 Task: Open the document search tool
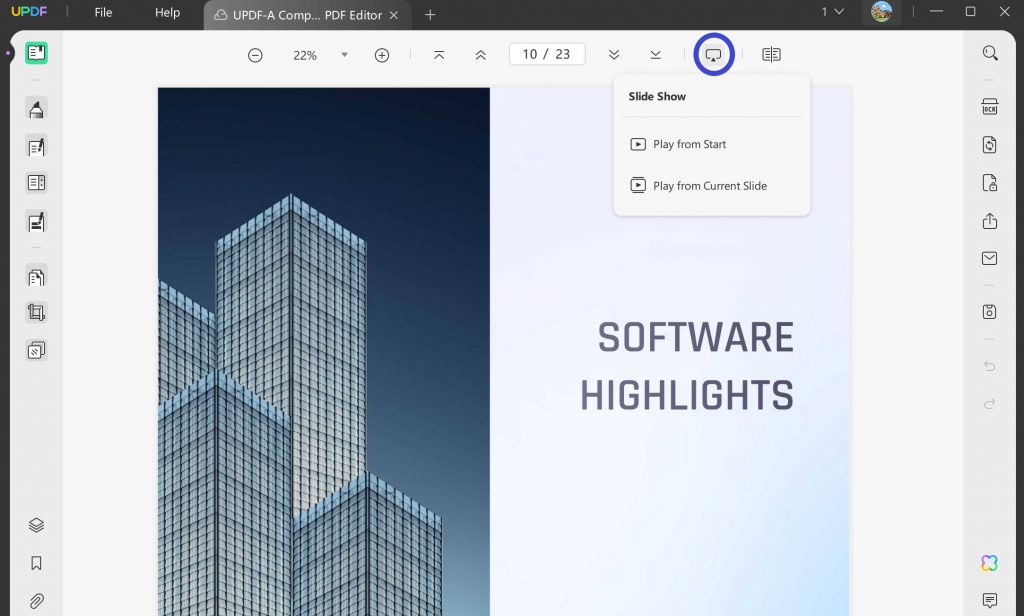point(990,52)
